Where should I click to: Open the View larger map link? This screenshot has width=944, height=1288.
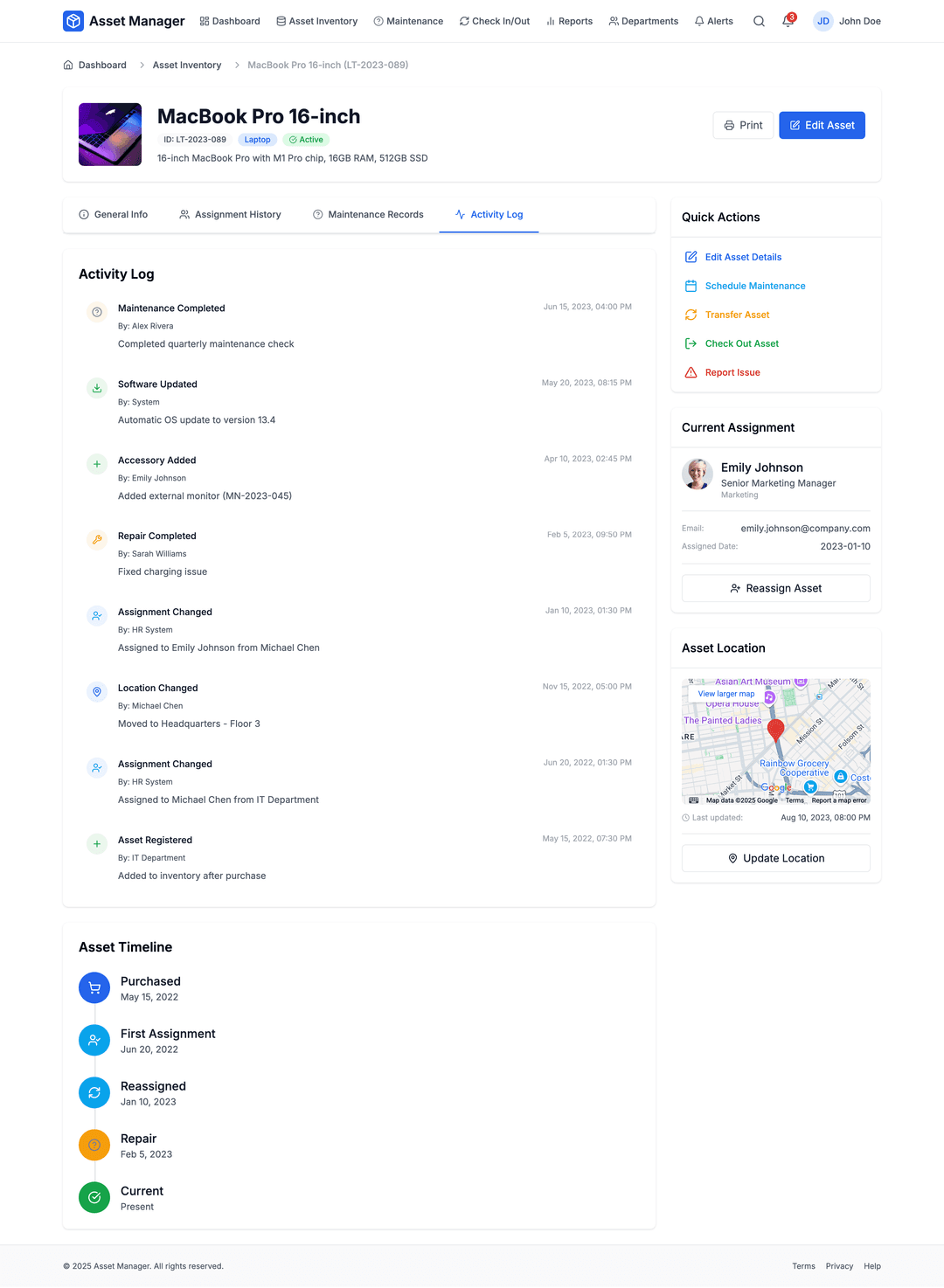[725, 693]
